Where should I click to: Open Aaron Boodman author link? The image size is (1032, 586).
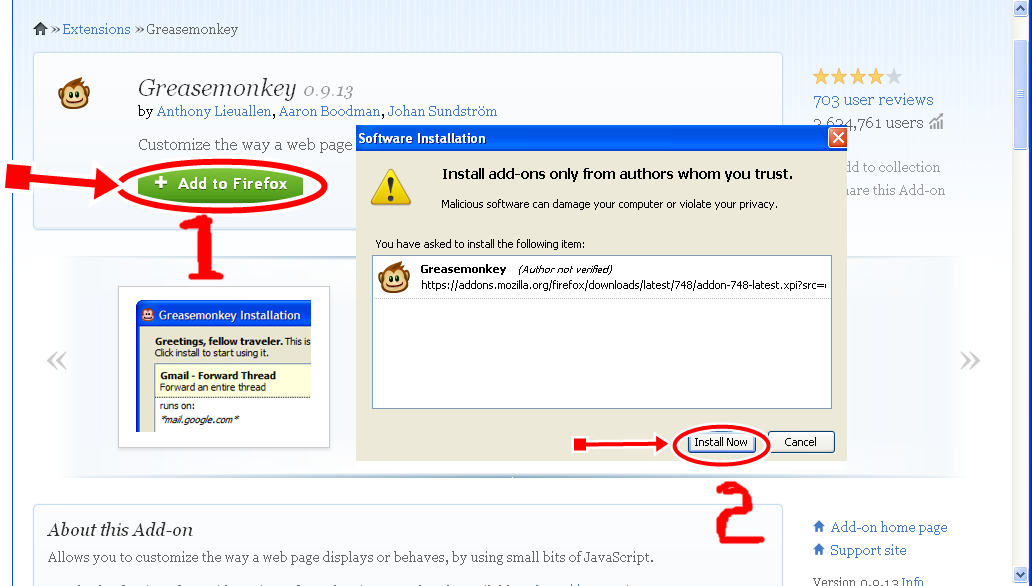(329, 111)
